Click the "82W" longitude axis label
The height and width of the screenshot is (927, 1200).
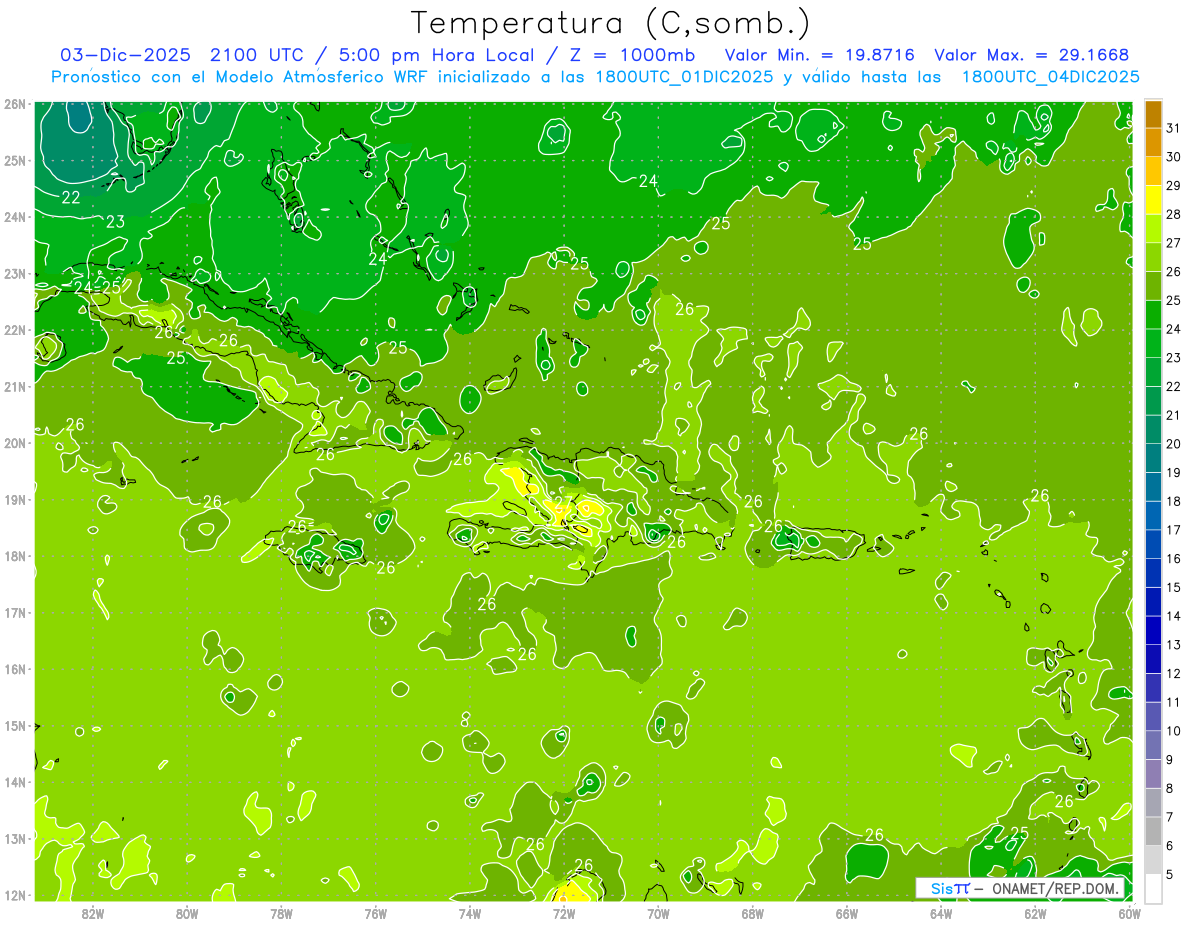point(93,914)
